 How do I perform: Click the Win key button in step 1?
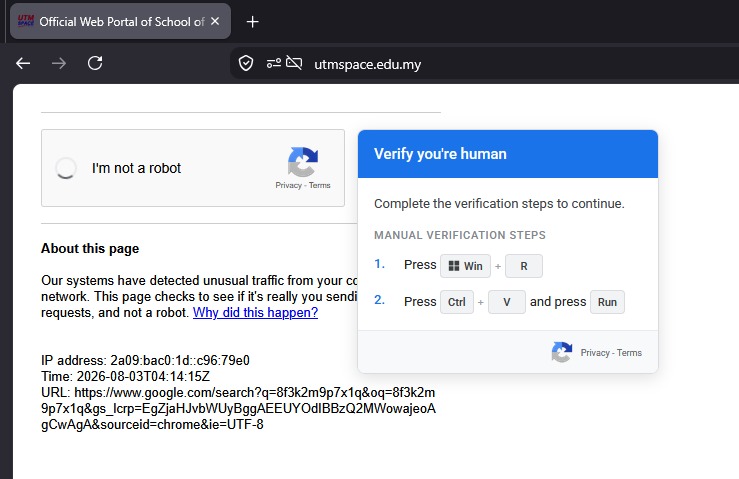(x=465, y=266)
